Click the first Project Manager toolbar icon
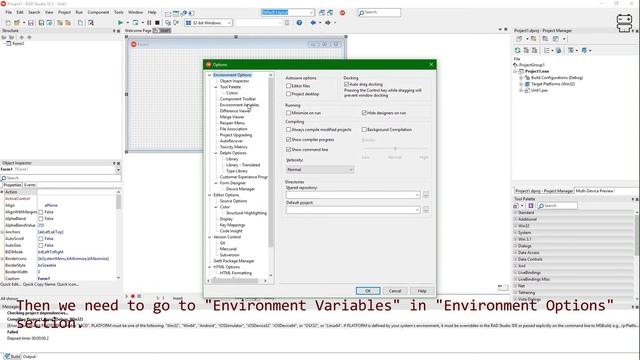 (519, 39)
